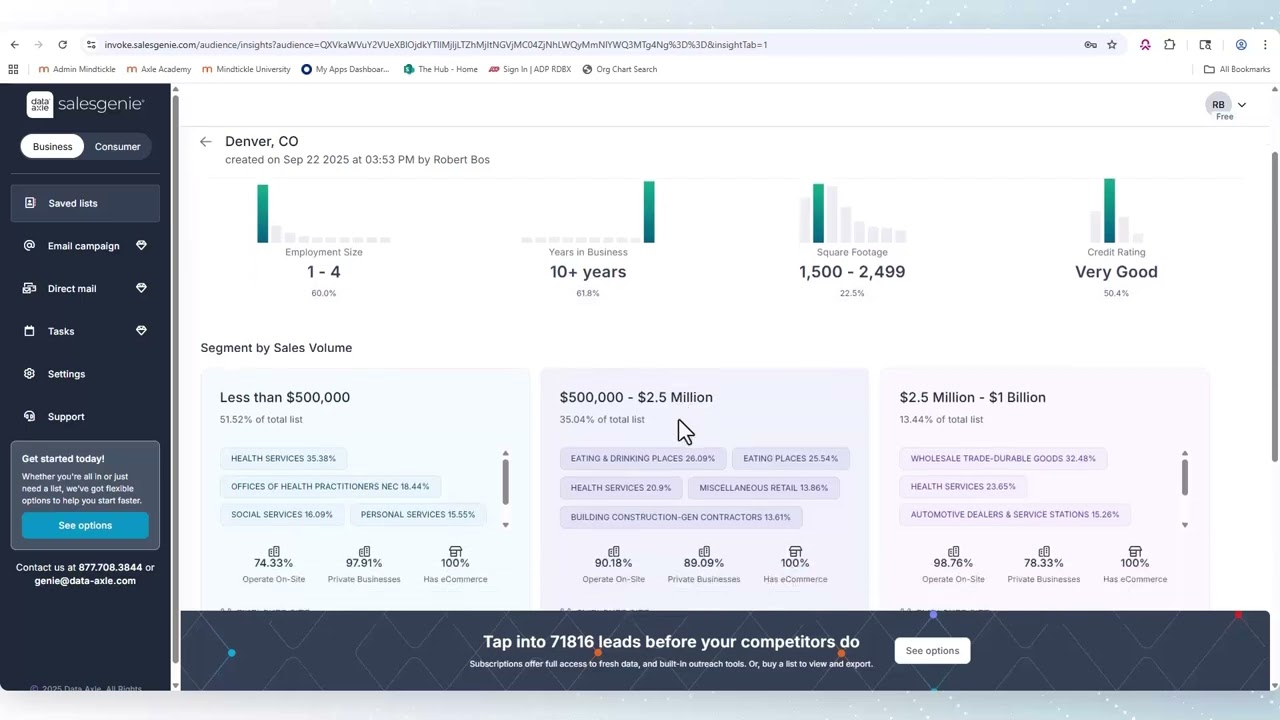Click See options in the leads banner

[x=932, y=651]
